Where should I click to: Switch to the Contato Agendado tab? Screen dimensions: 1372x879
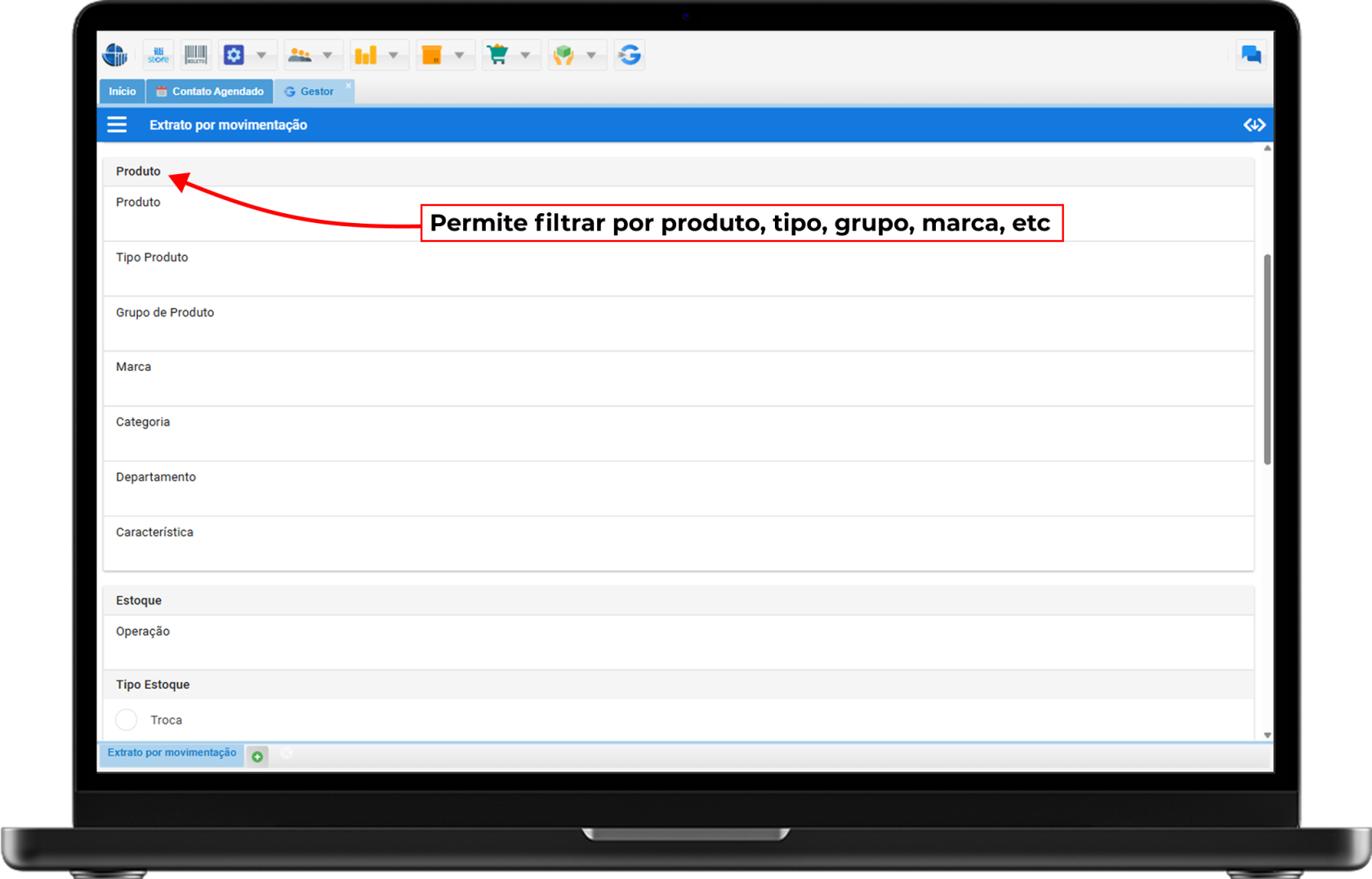tap(210, 91)
